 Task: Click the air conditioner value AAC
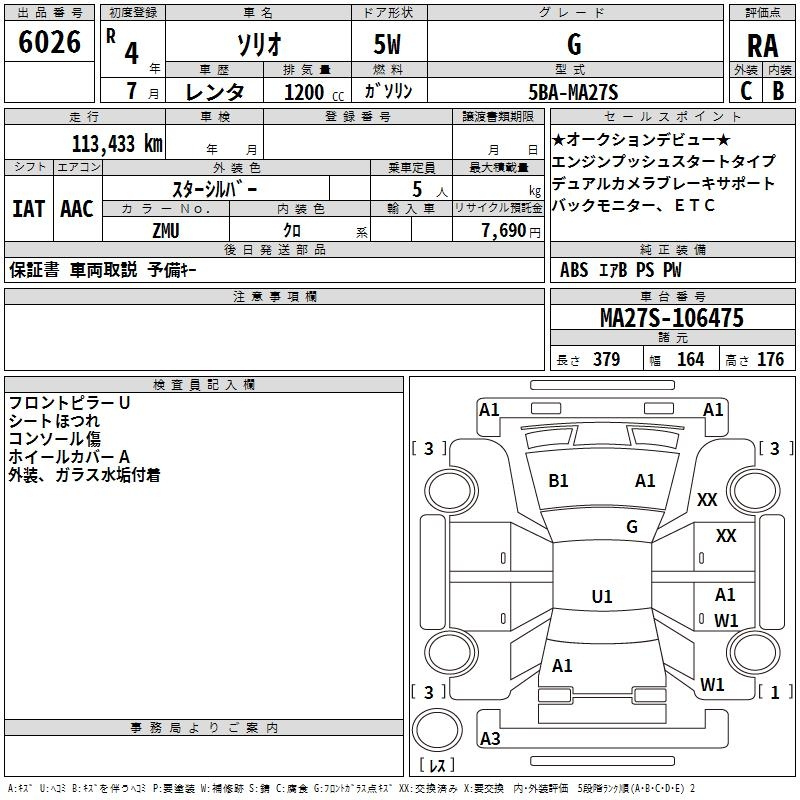point(77,209)
